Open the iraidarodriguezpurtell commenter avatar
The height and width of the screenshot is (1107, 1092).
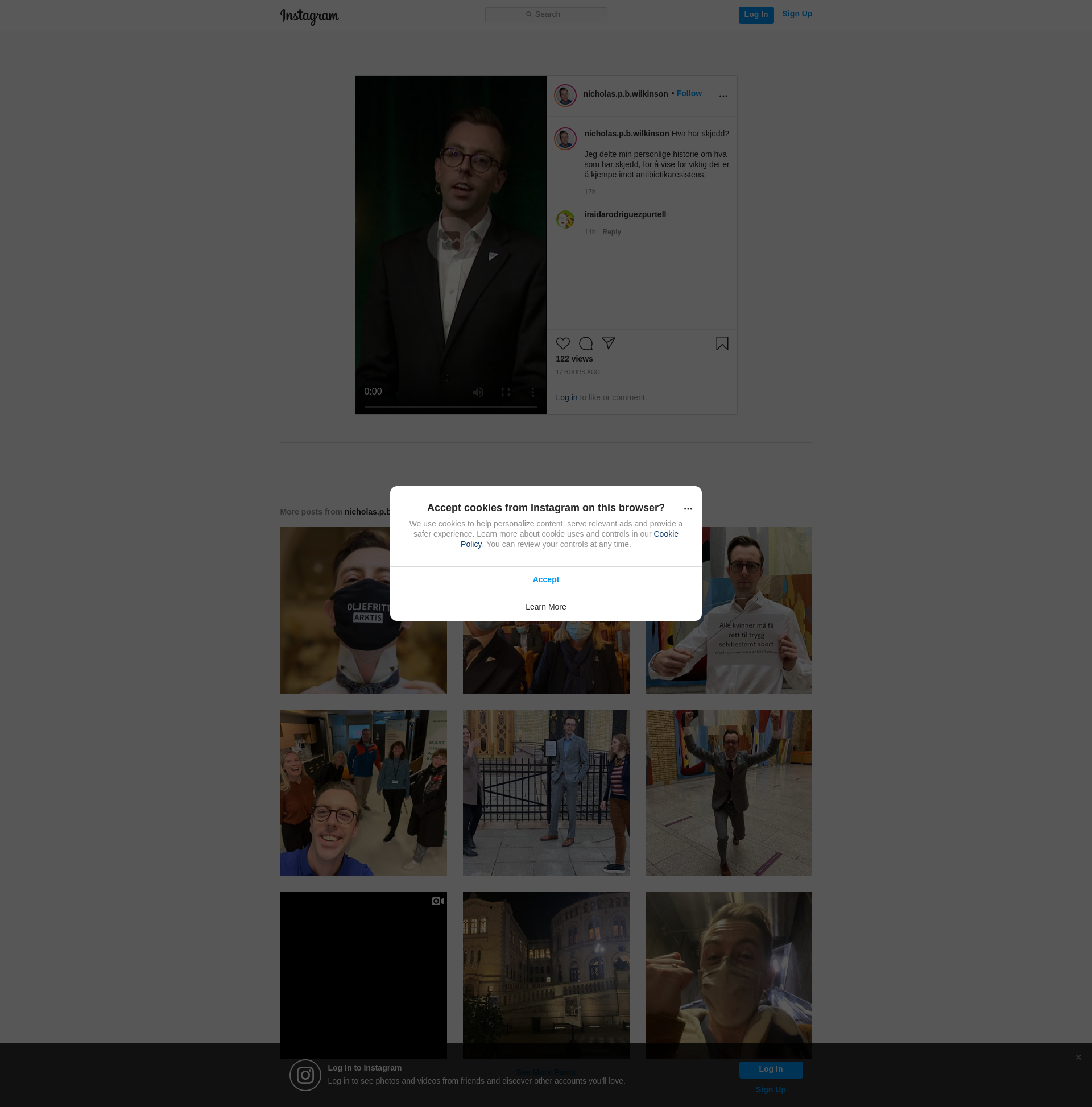click(565, 219)
